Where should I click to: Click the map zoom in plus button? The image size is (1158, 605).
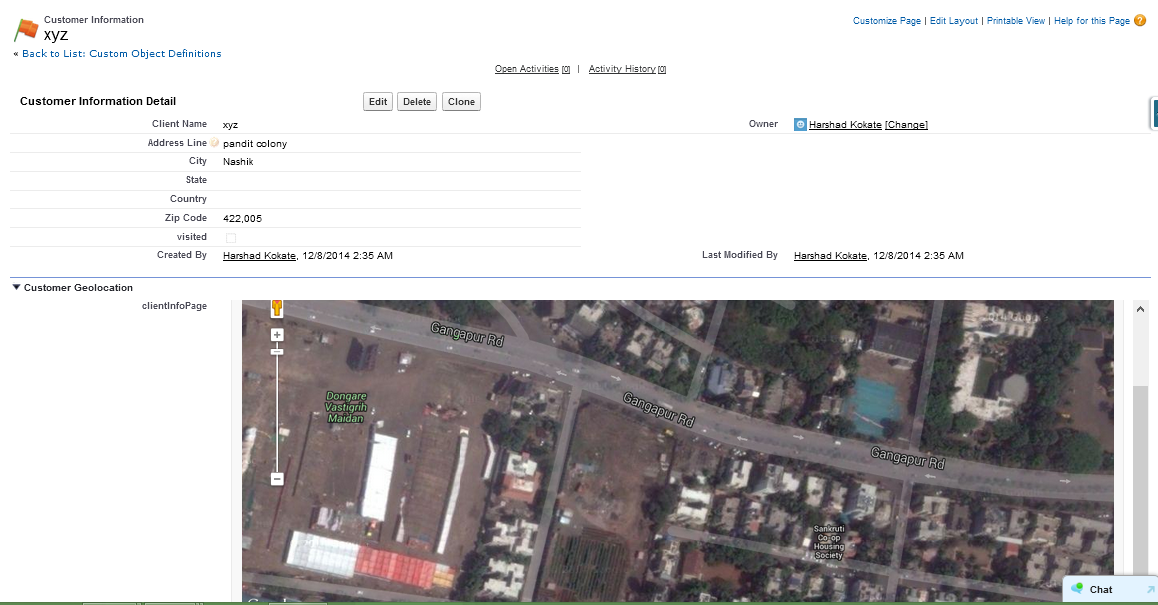click(277, 335)
